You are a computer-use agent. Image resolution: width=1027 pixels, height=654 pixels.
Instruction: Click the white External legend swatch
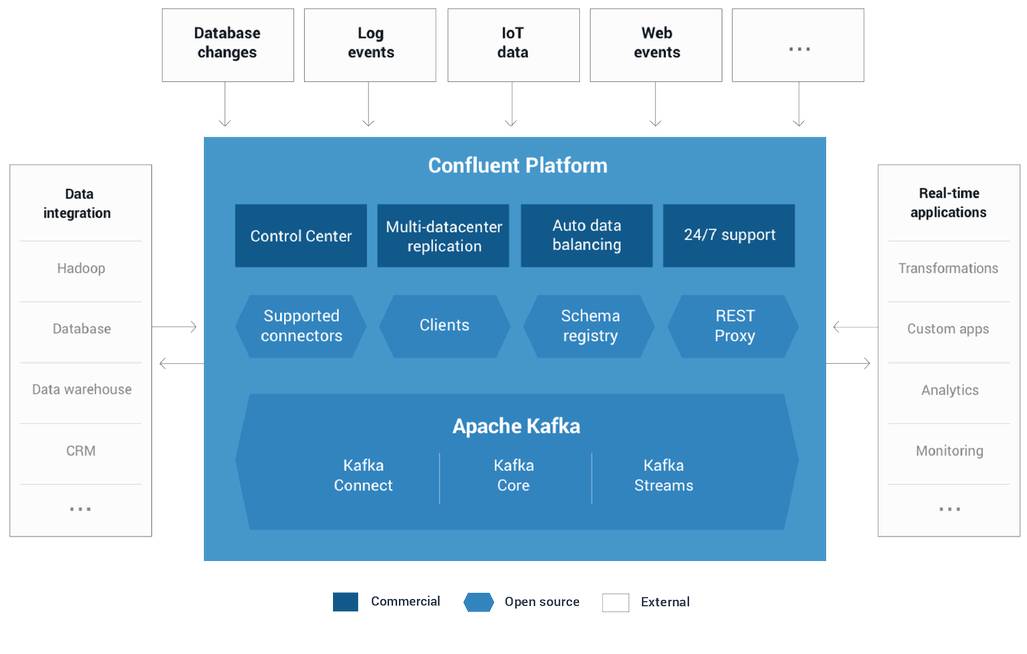click(615, 602)
